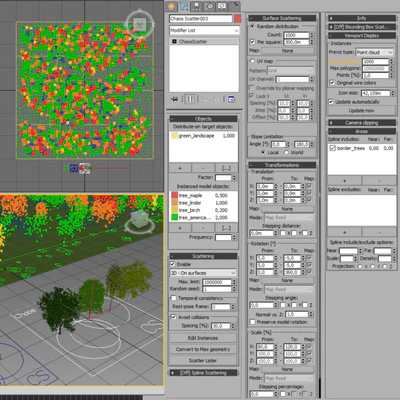Click the red object color swatch
The width and height of the screenshot is (400, 400).
(x=237, y=19)
